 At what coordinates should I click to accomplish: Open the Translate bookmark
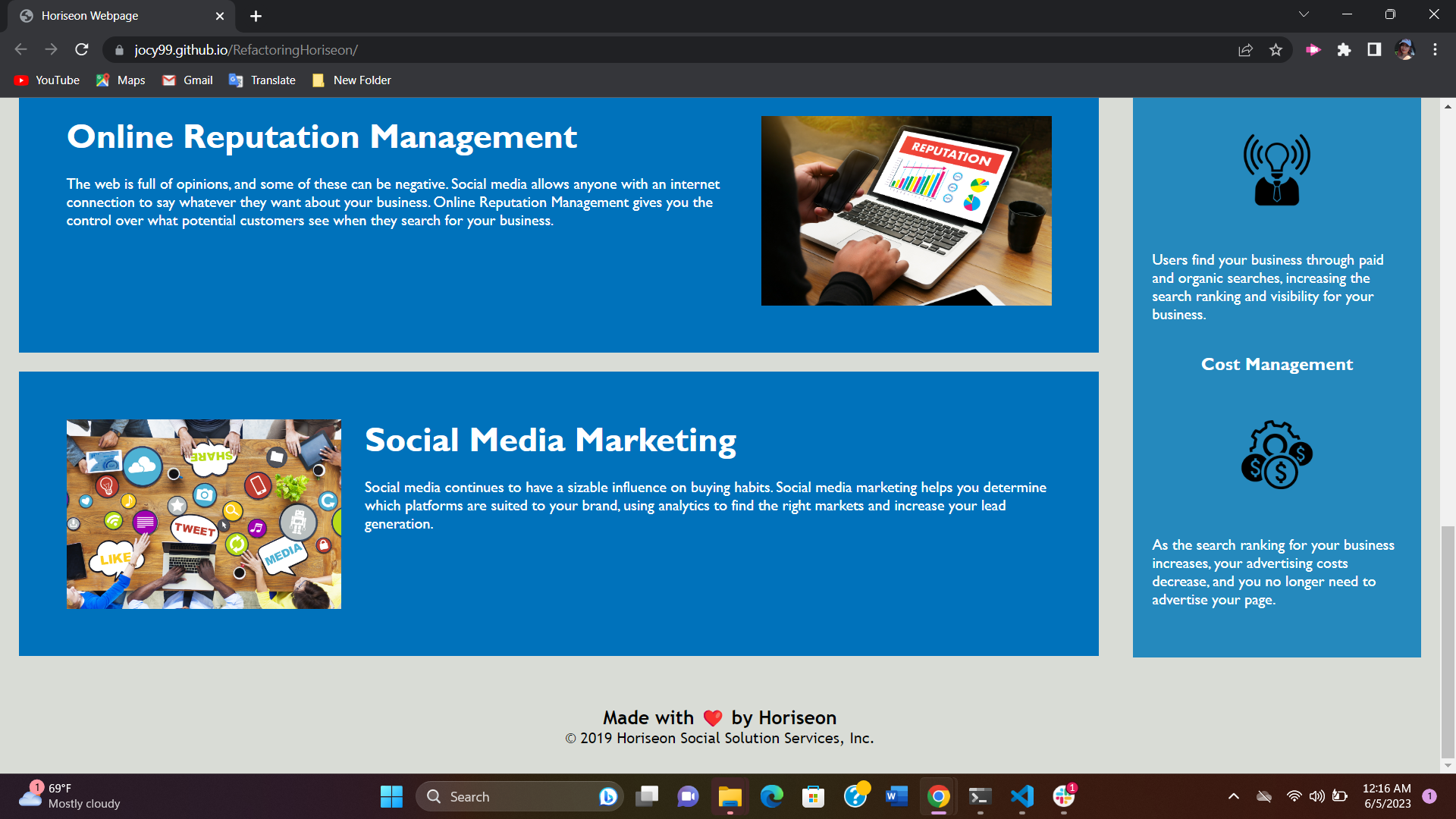click(262, 80)
